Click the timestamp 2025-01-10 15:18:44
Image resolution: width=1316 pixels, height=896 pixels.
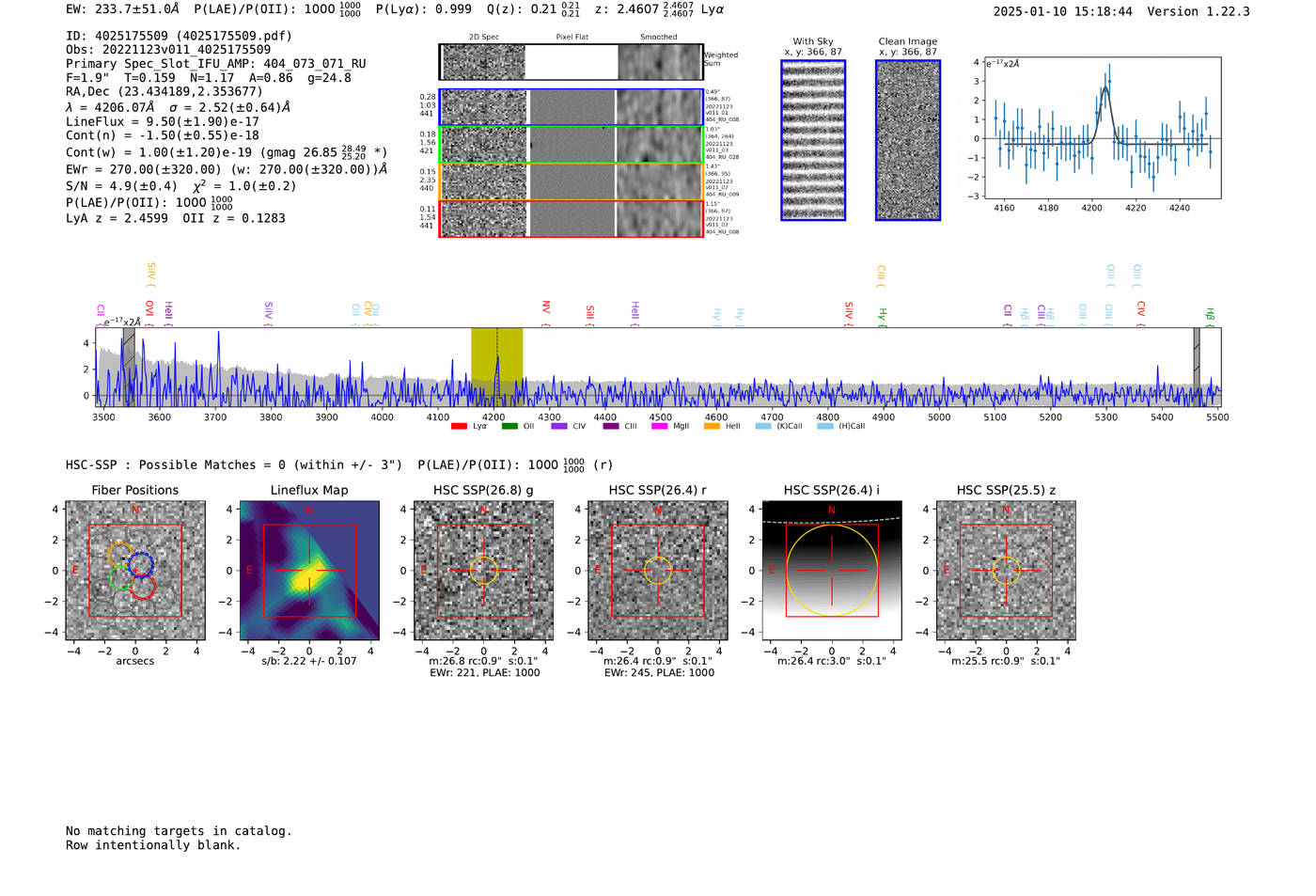coord(1063,11)
